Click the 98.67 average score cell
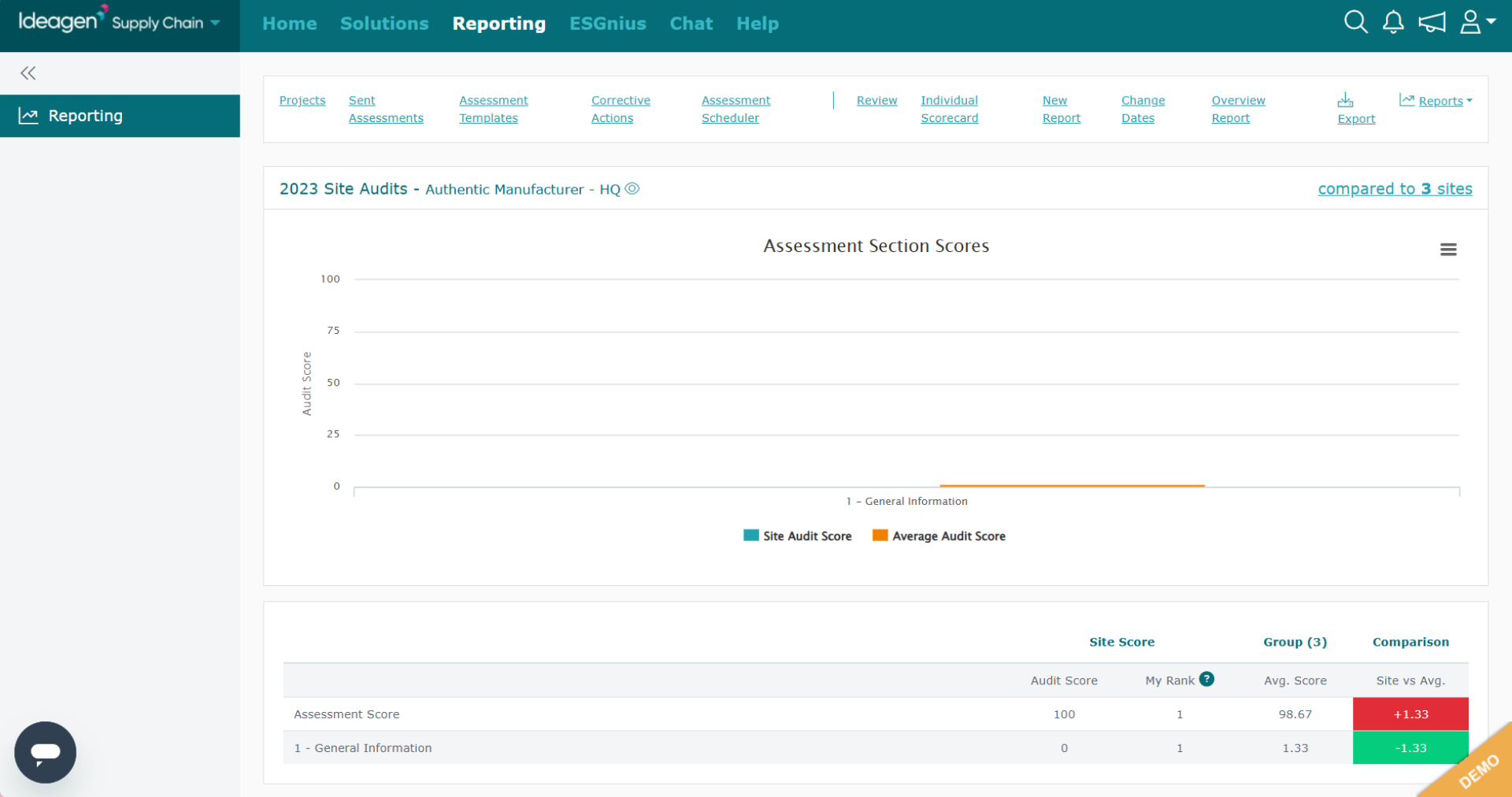This screenshot has height=797, width=1512. 1295,714
